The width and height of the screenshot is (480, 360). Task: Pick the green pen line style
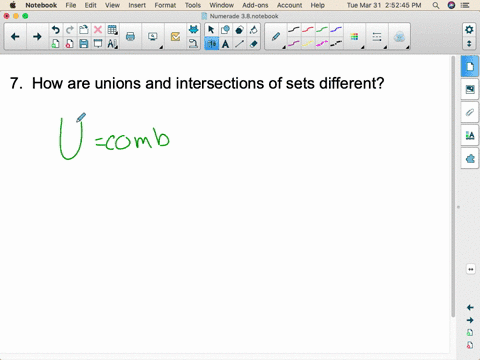(322, 30)
